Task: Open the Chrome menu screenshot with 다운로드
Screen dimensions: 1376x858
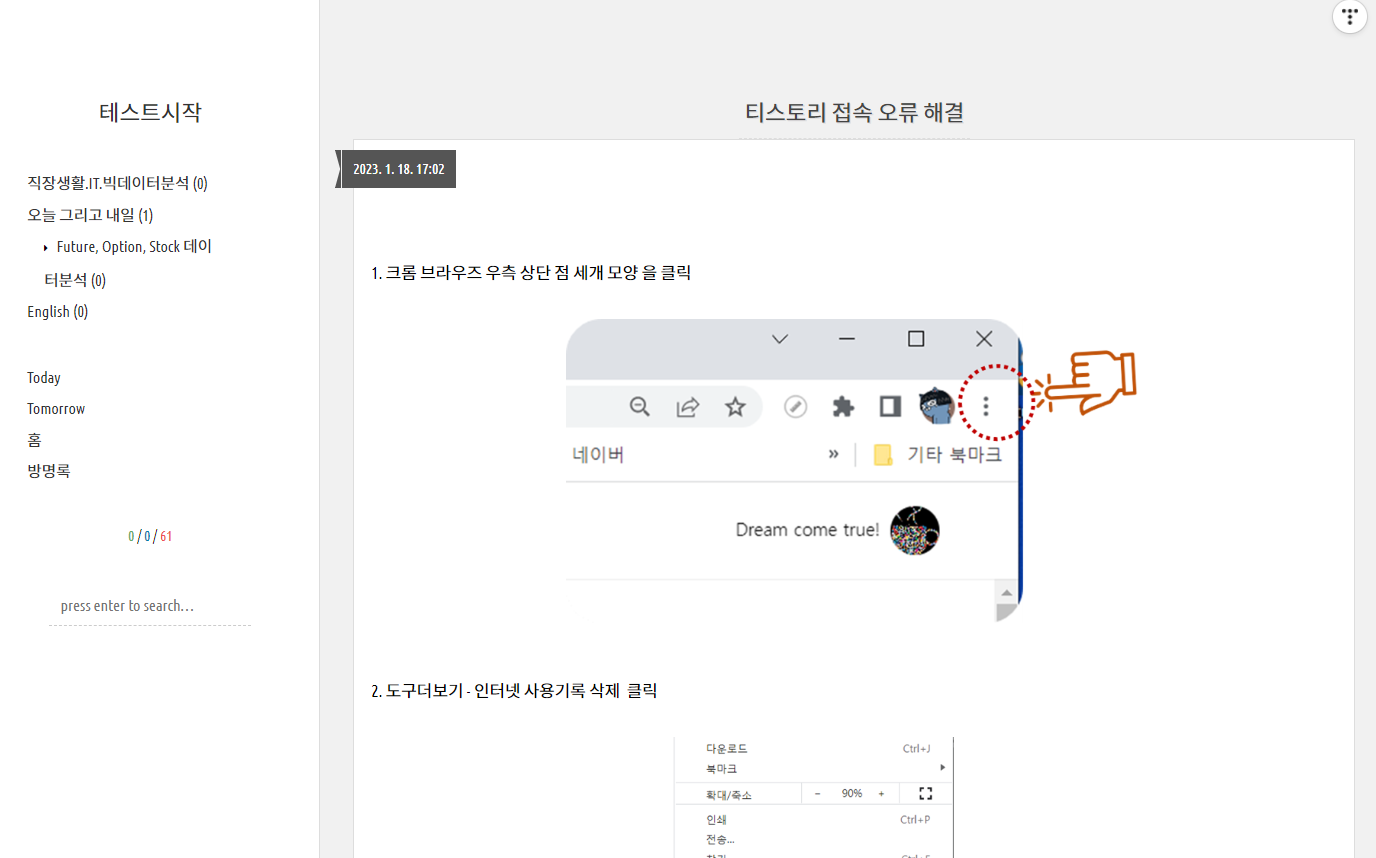Action: point(814,798)
